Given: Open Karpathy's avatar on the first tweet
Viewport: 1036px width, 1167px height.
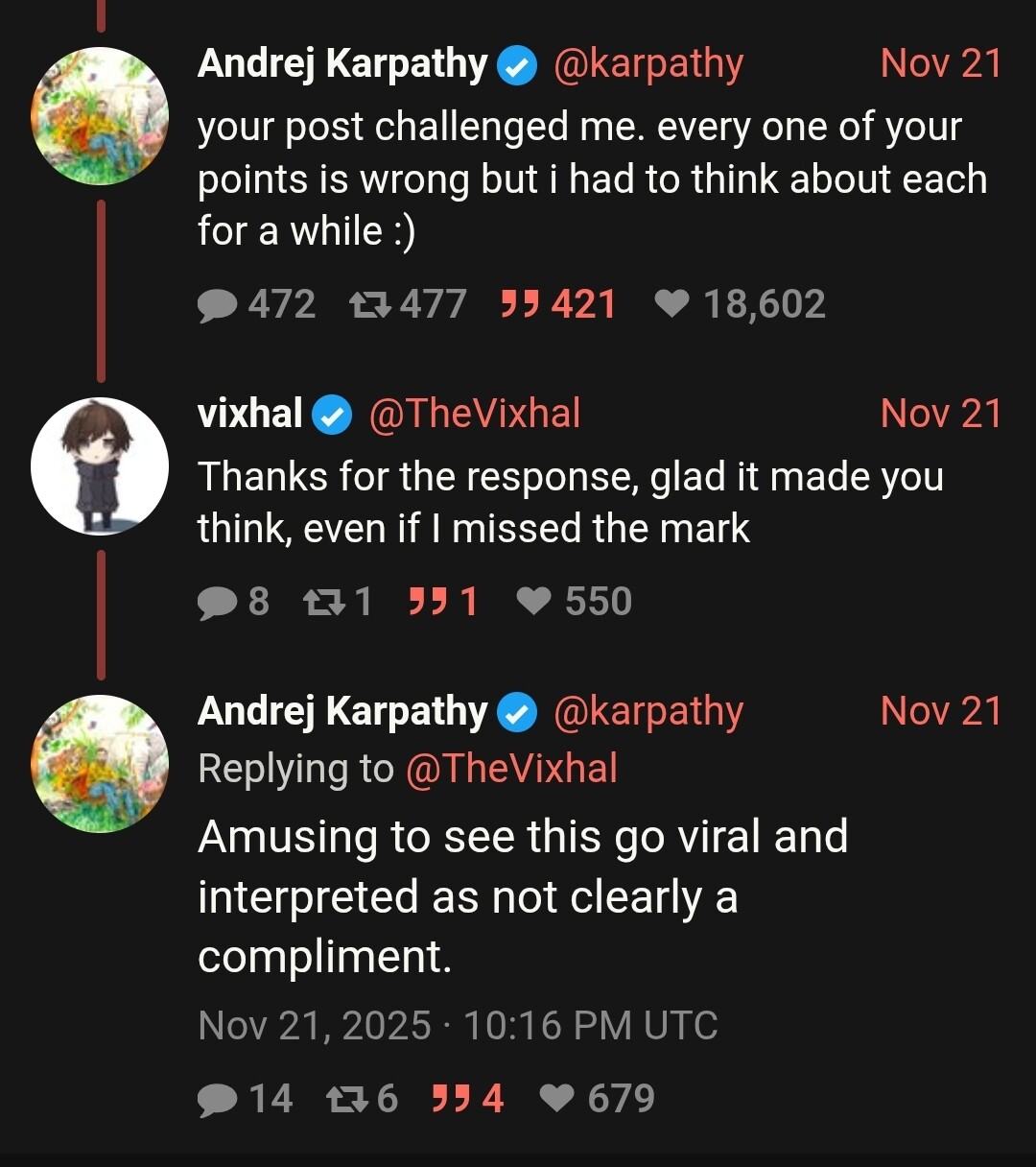Looking at the screenshot, I should [x=100, y=116].
